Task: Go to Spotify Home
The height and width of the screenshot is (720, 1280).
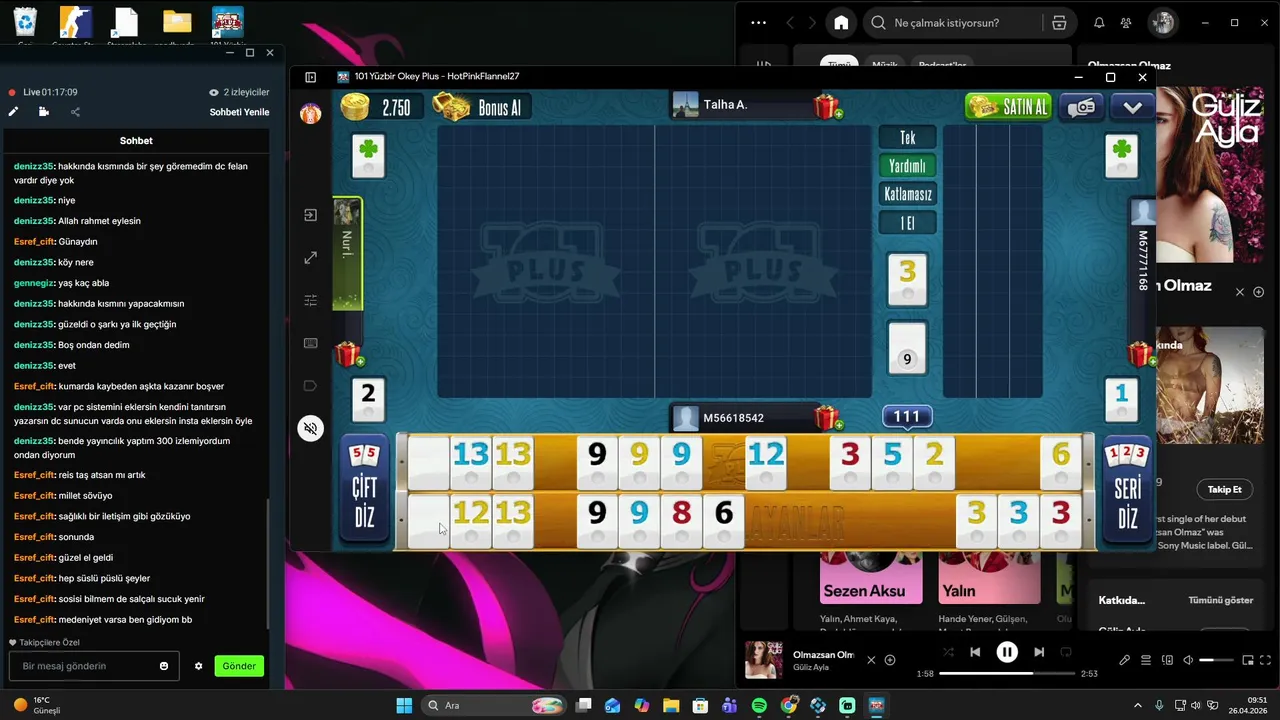Action: click(841, 23)
